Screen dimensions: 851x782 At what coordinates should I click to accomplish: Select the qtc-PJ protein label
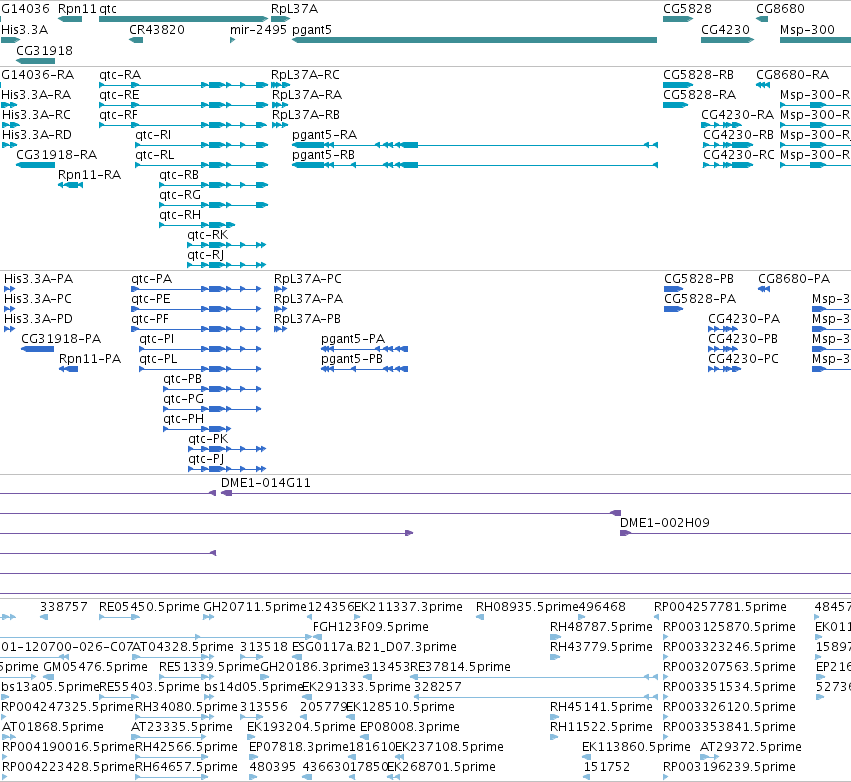[x=206, y=459]
